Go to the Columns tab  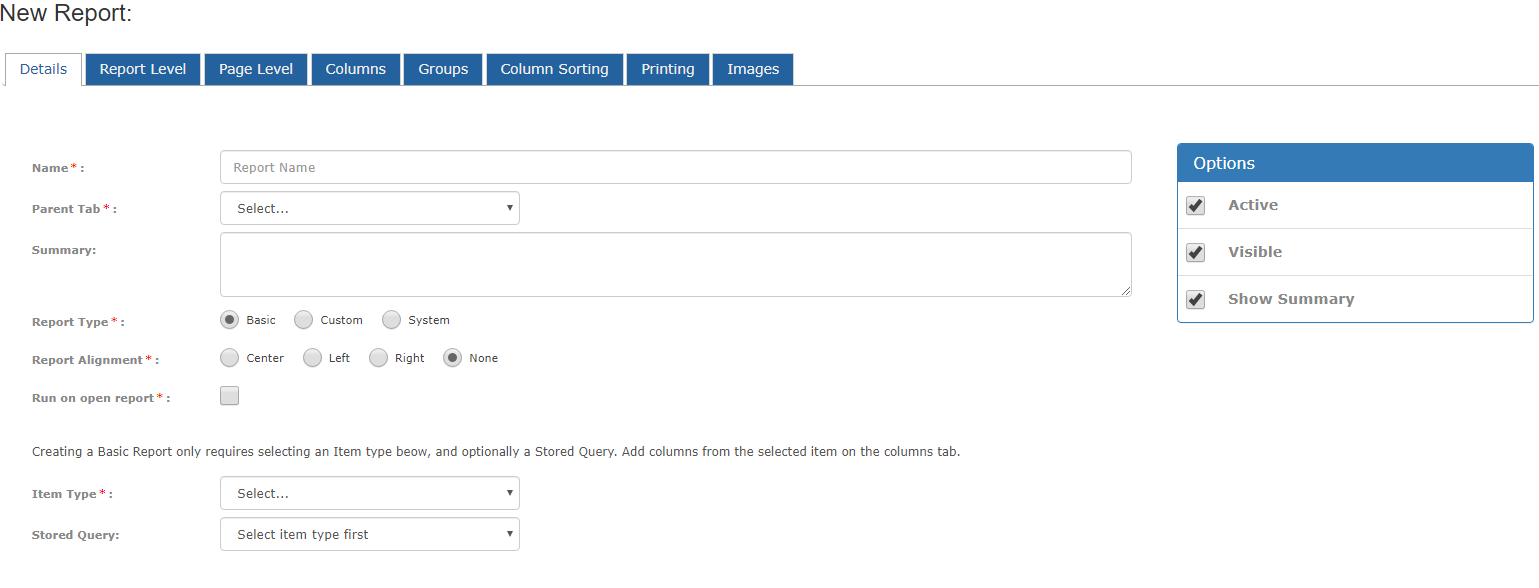(356, 69)
